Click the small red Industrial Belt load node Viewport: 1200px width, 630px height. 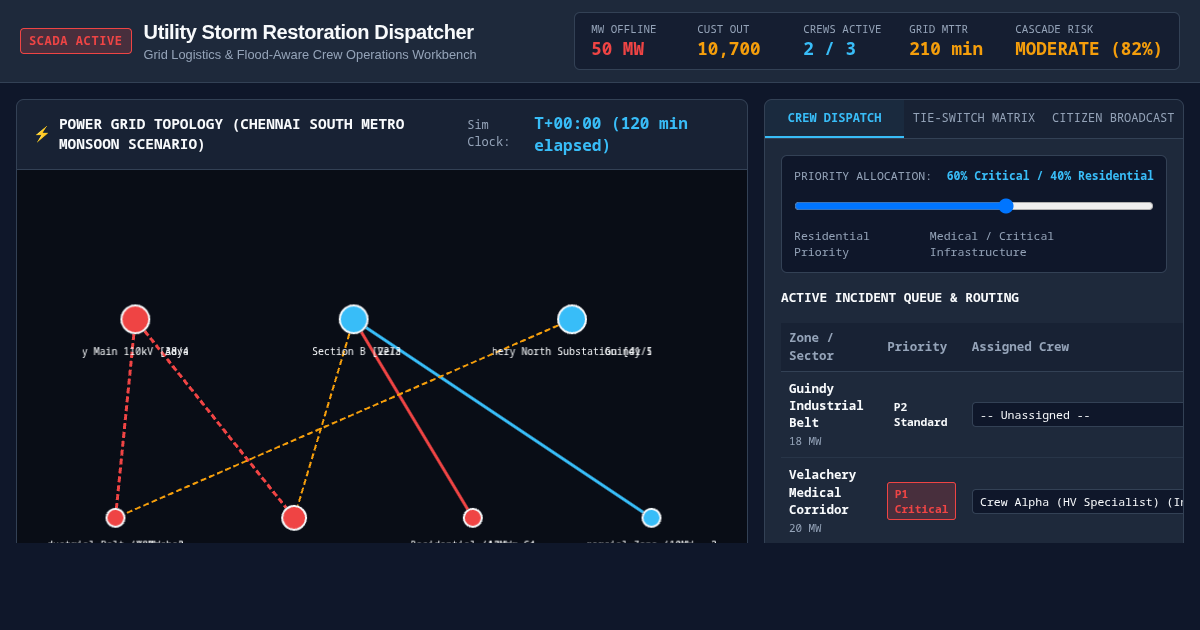click(x=115, y=517)
